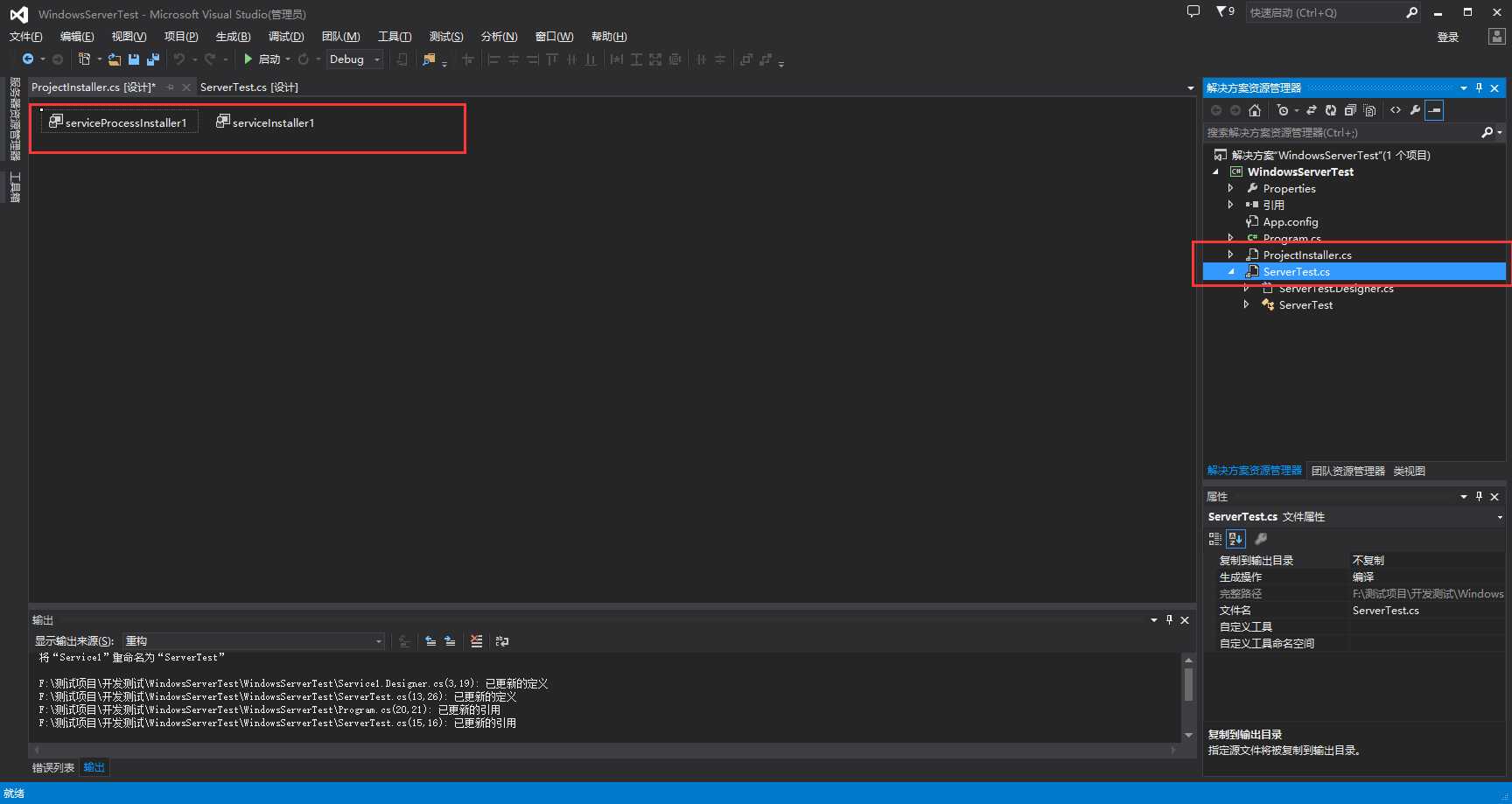The height and width of the screenshot is (804, 1512).
Task: Click the Alphabetical sort icon in Properties
Action: 1235,539
